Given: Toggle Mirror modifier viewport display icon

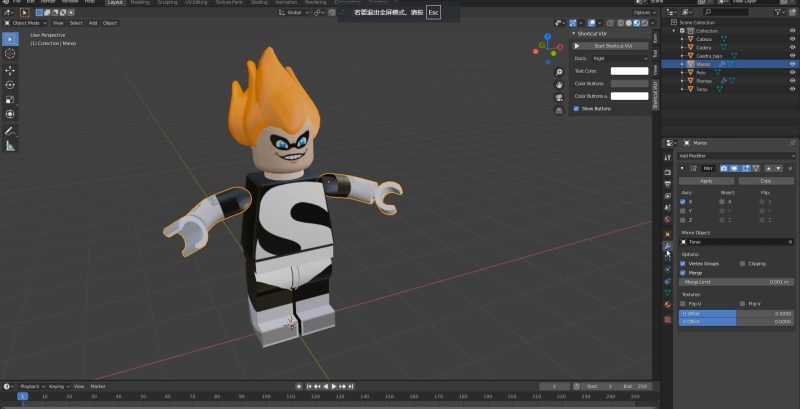Looking at the screenshot, I should [734, 168].
